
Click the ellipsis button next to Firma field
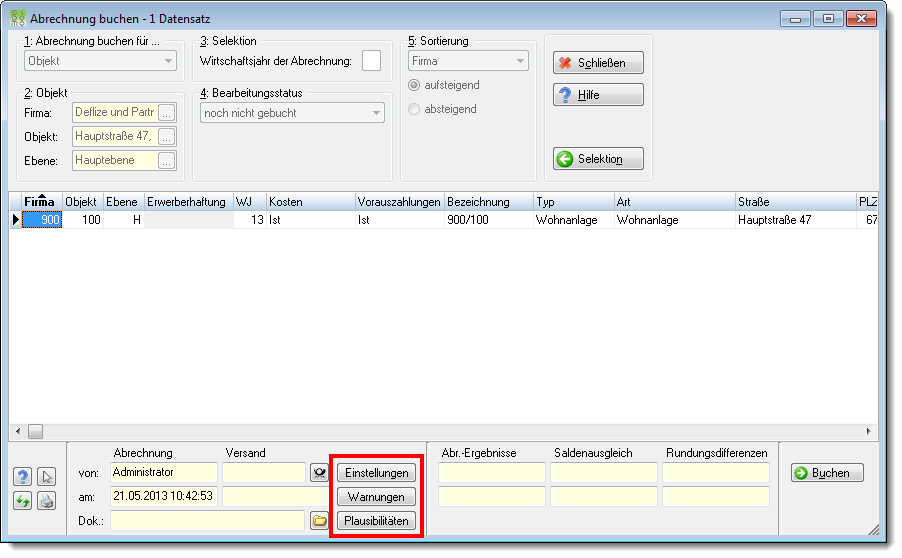click(x=167, y=113)
